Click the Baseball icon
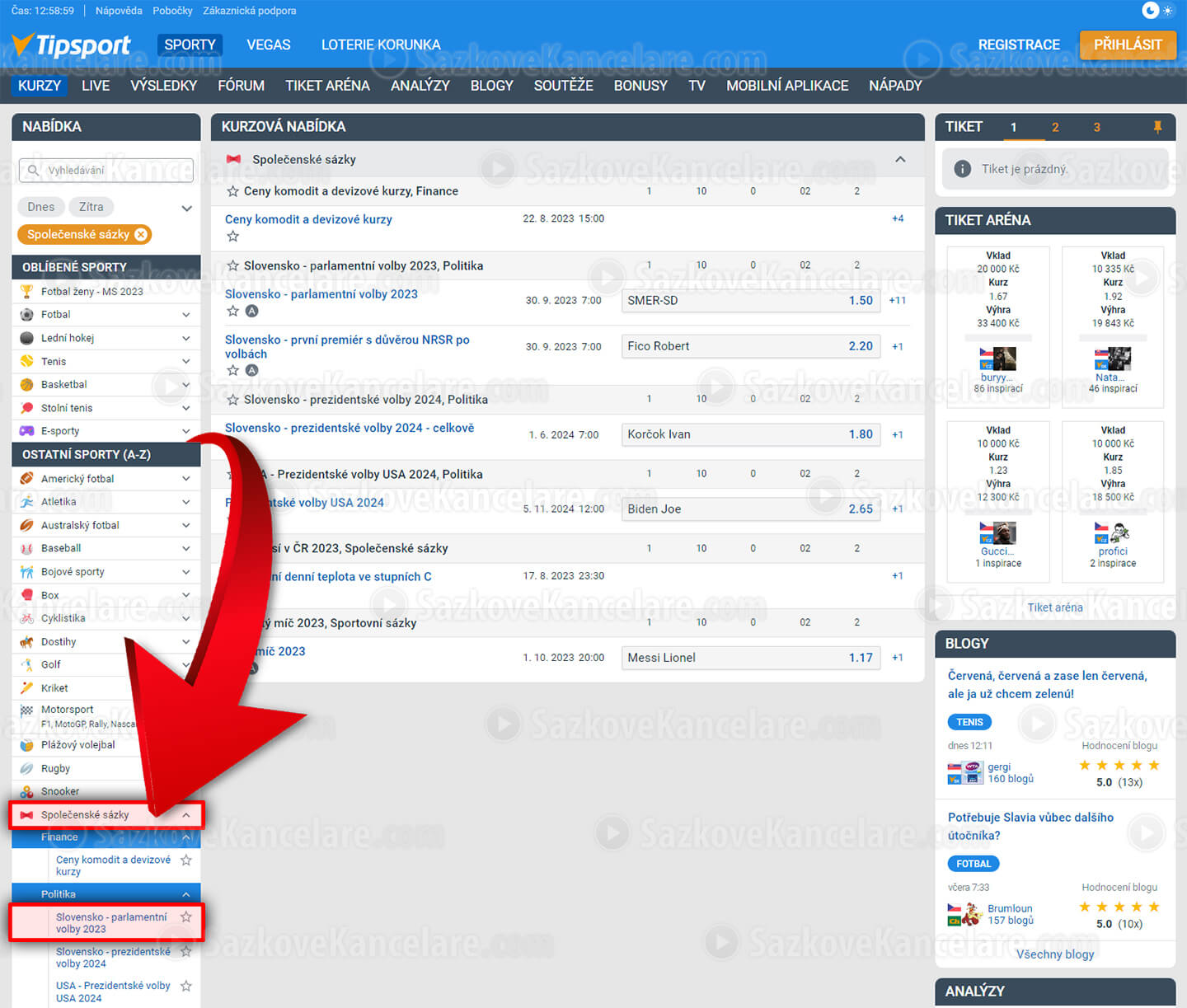Screen dimensions: 1187x1008 pos(26,548)
